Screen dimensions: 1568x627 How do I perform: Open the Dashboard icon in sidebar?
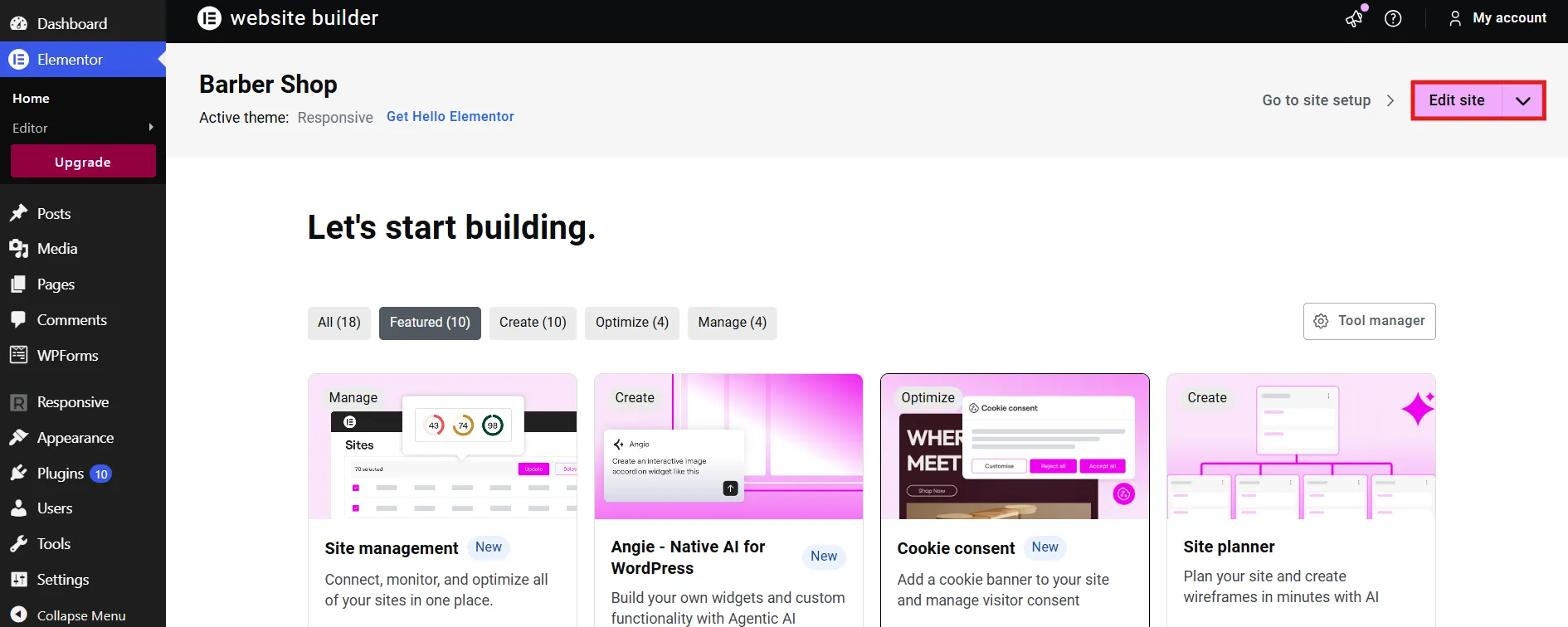[18, 23]
